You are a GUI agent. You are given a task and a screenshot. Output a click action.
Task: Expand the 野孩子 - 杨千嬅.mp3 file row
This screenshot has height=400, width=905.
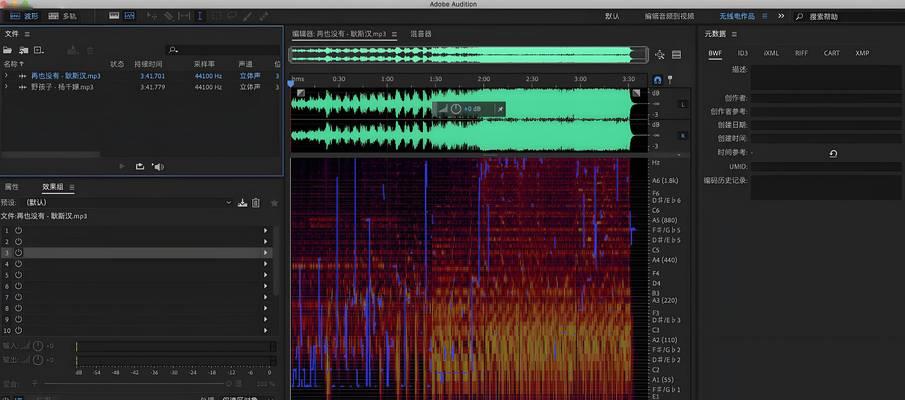coord(6,87)
